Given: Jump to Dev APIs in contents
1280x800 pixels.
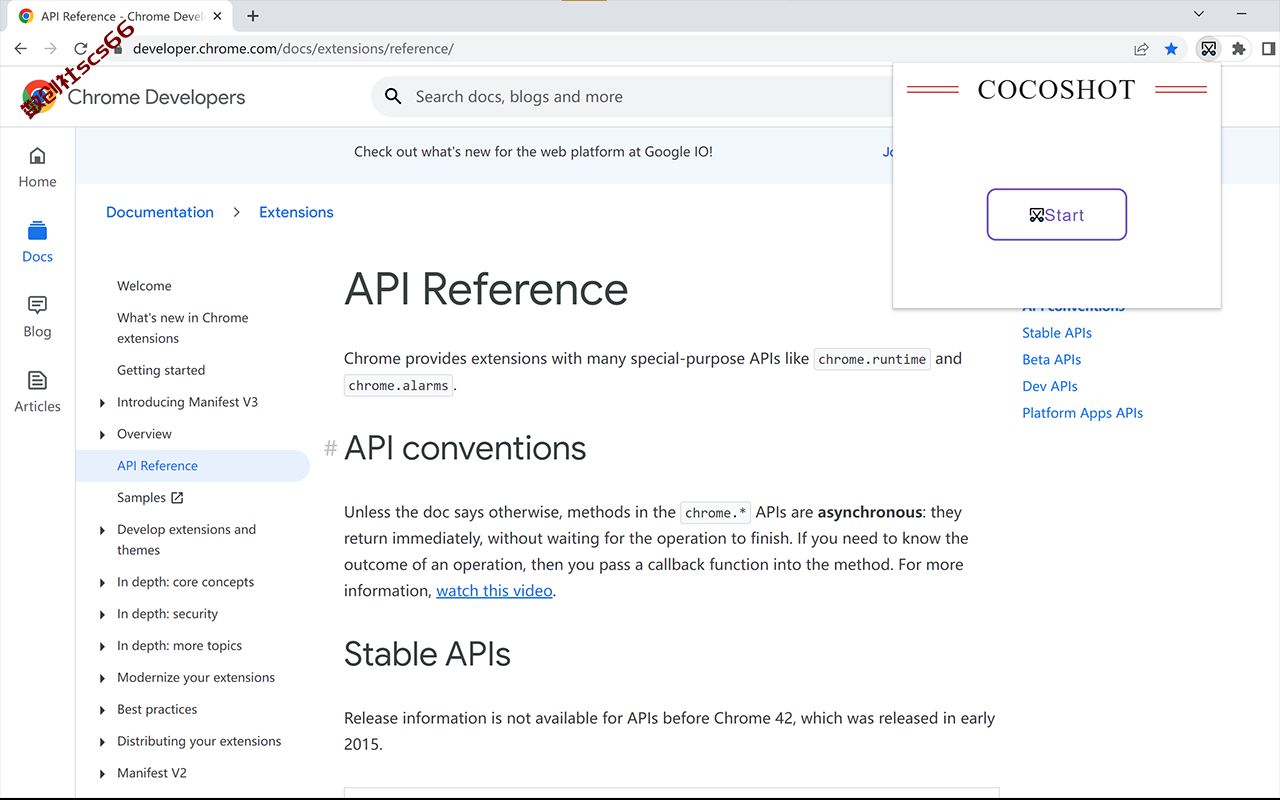Looking at the screenshot, I should [1050, 386].
